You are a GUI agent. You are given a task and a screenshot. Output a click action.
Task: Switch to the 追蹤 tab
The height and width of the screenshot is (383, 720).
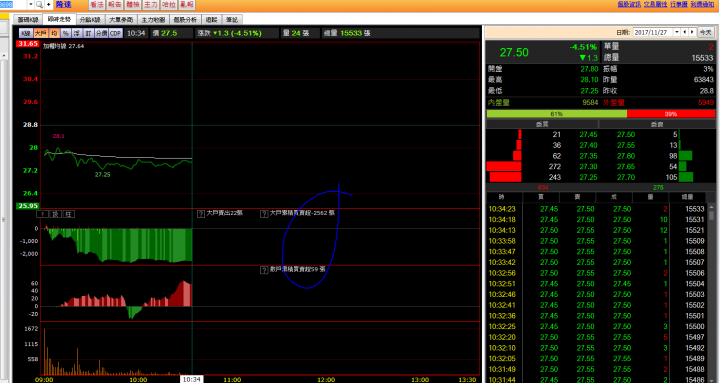pos(211,20)
